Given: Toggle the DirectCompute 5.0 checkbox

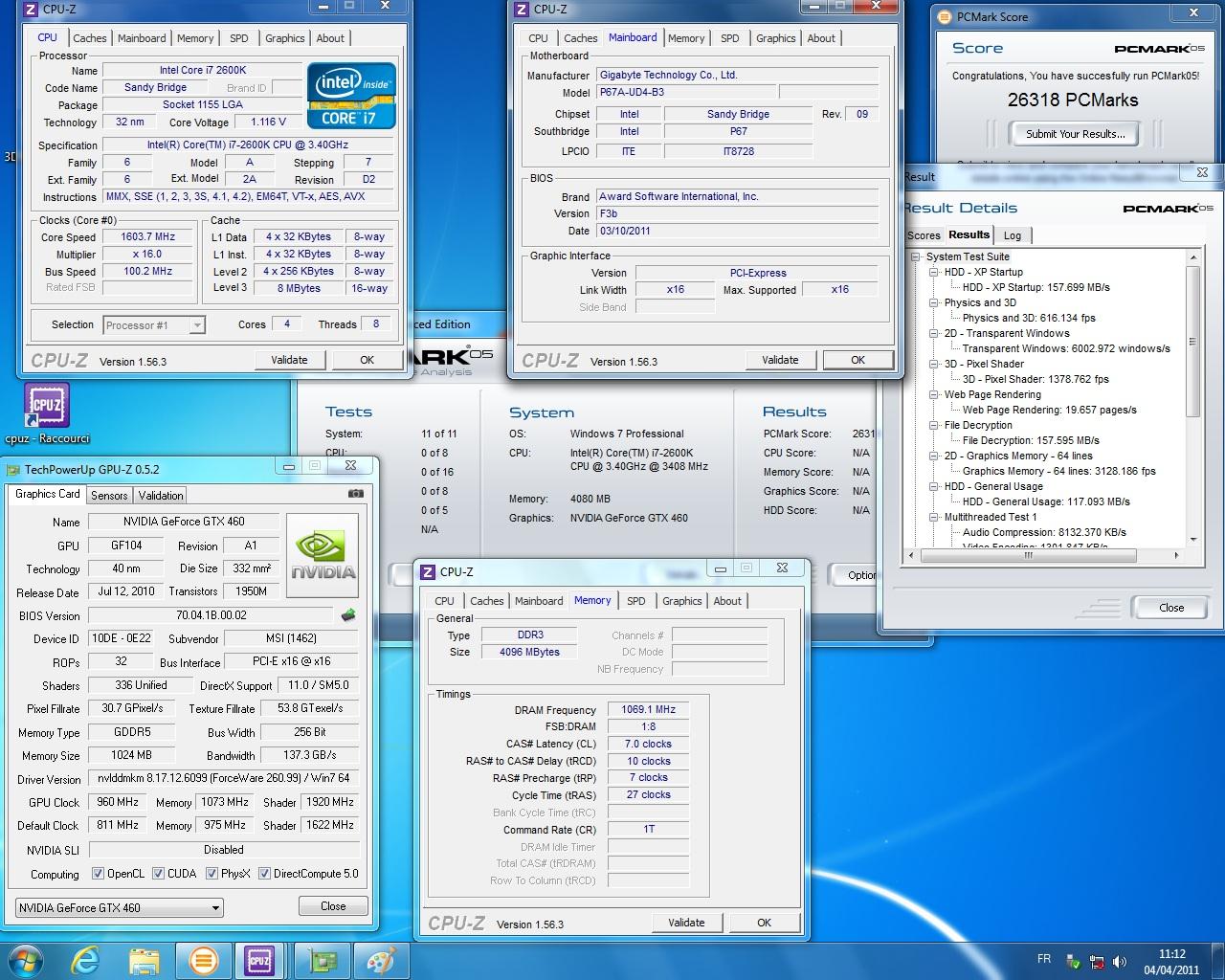Looking at the screenshot, I should (264, 874).
